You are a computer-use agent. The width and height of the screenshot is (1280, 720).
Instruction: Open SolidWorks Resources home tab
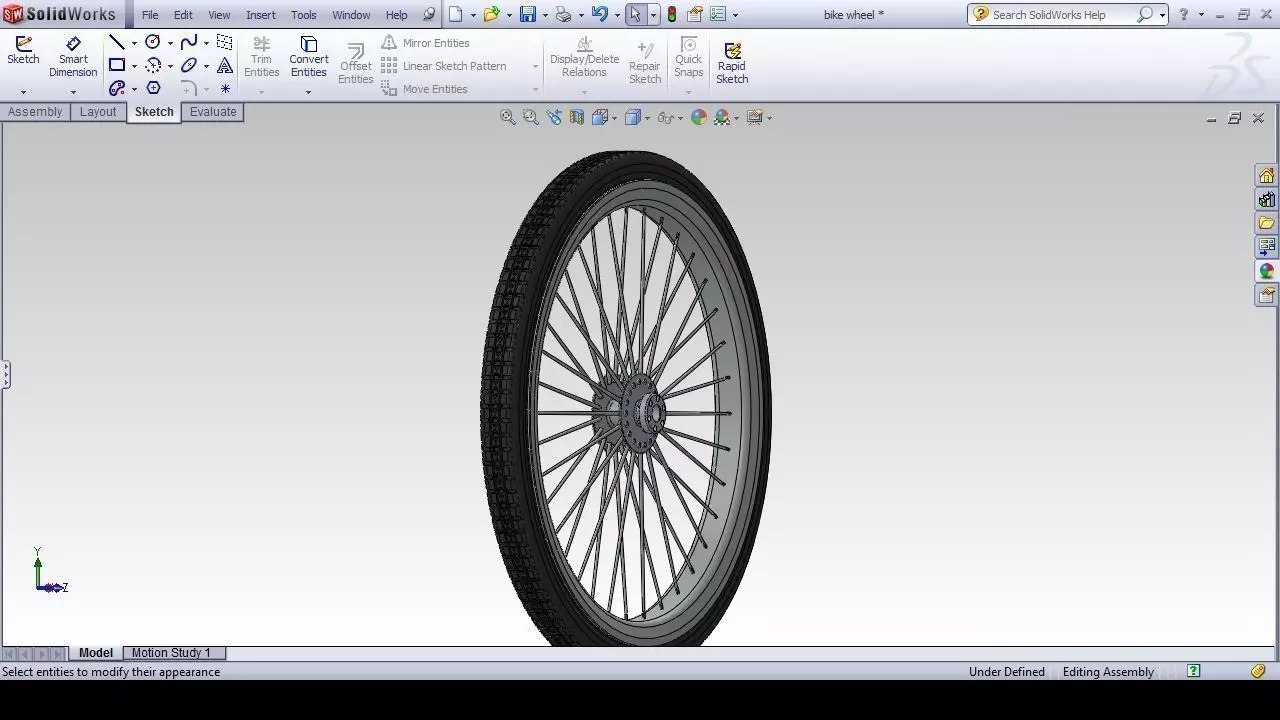(1266, 175)
